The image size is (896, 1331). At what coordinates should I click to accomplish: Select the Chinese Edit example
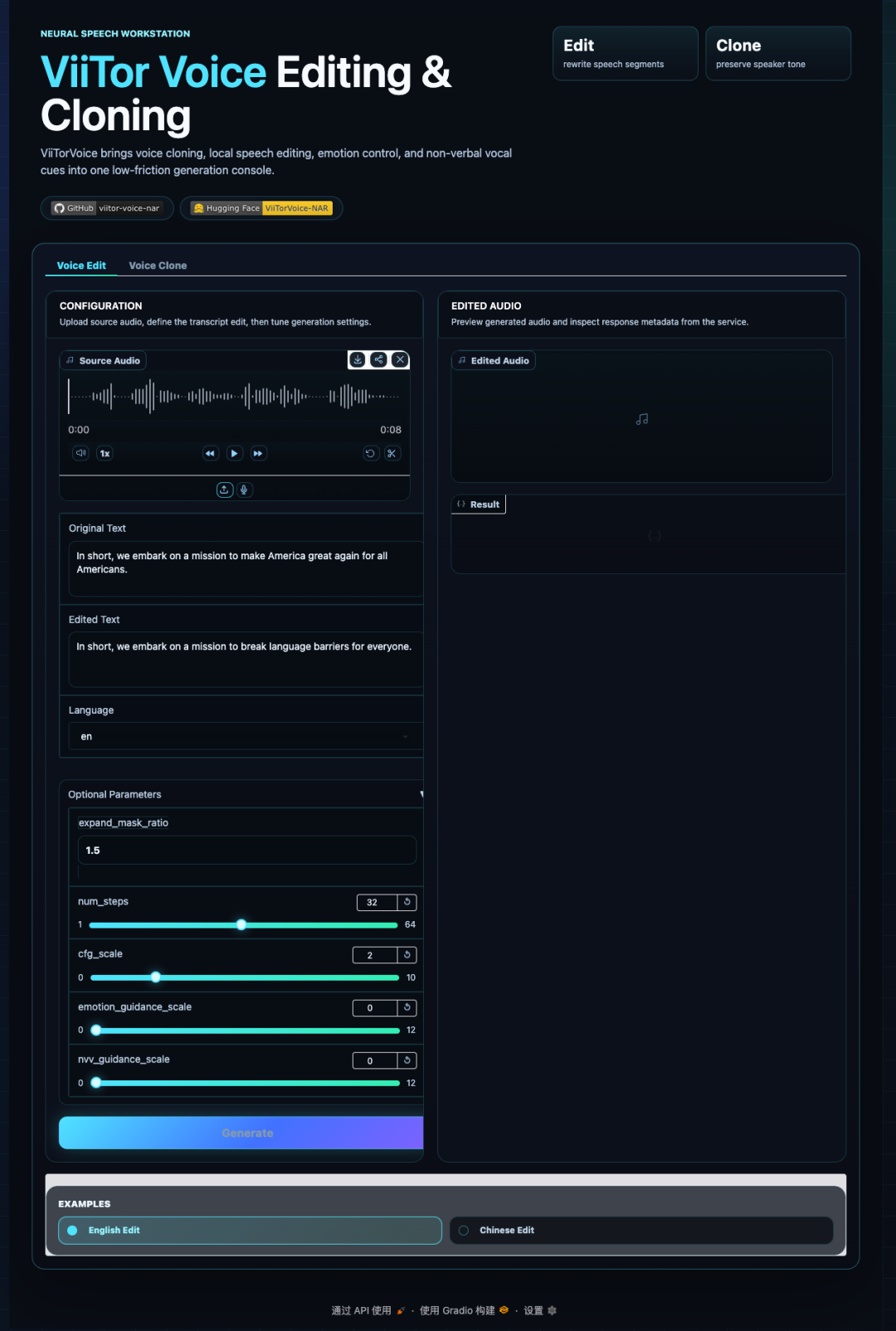point(641,1230)
